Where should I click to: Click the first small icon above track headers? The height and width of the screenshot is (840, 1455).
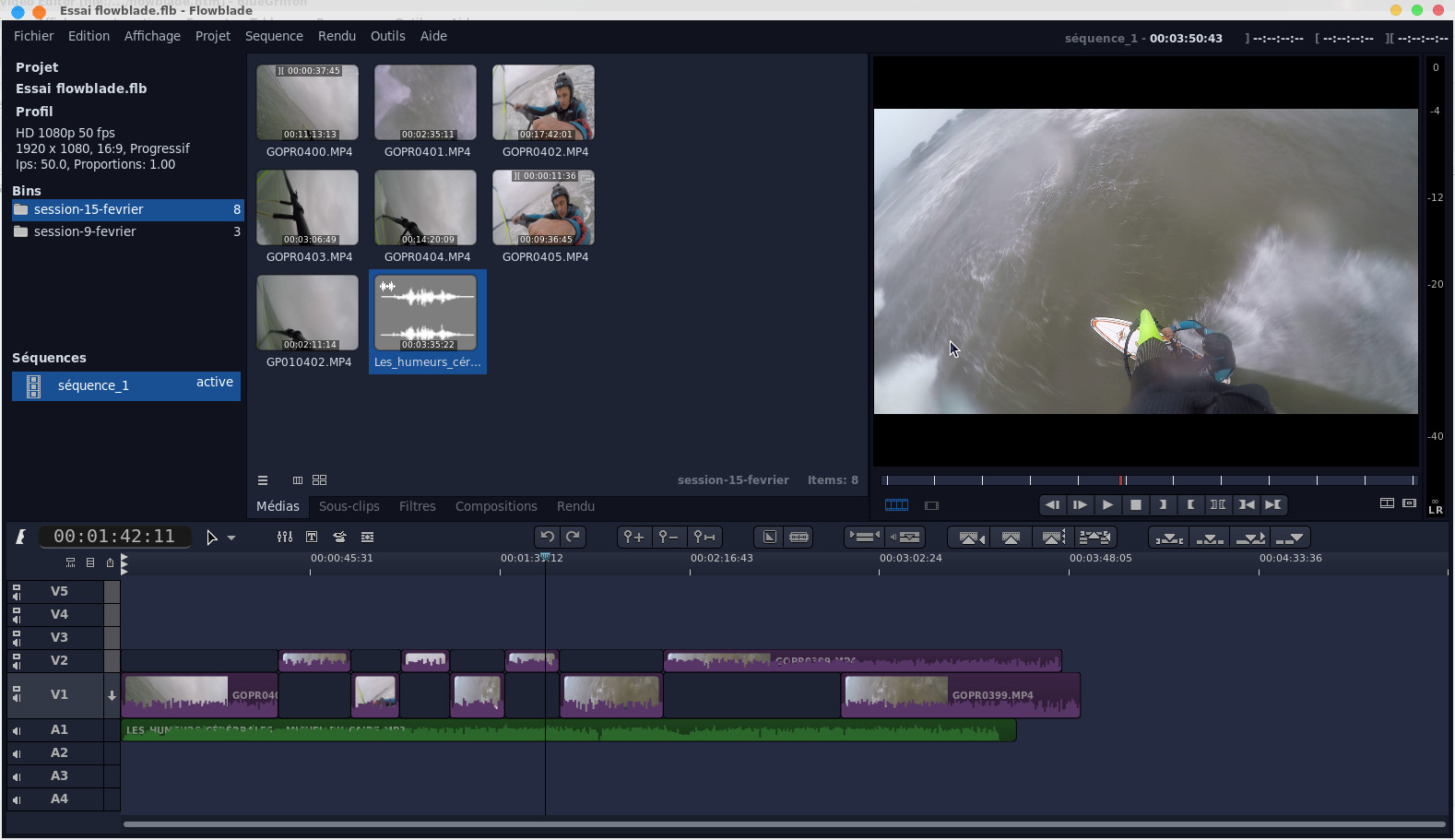tap(70, 562)
